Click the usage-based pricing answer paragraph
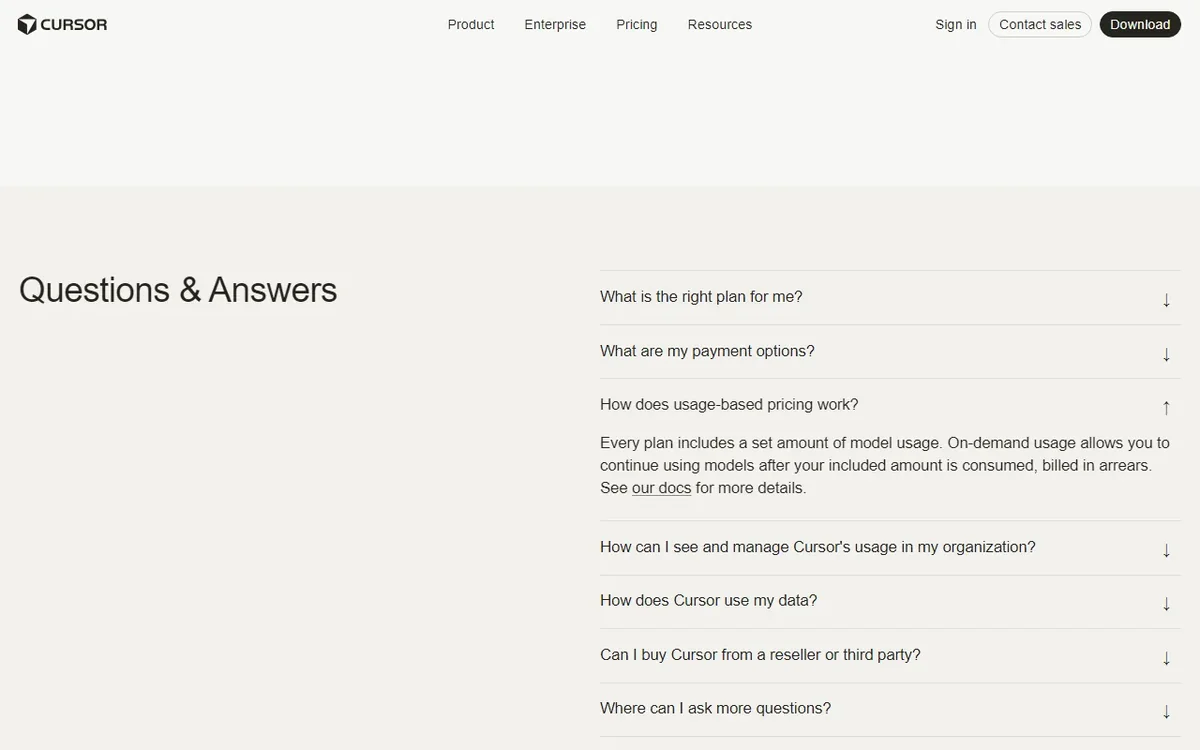This screenshot has height=750, width=1200. [x=885, y=465]
